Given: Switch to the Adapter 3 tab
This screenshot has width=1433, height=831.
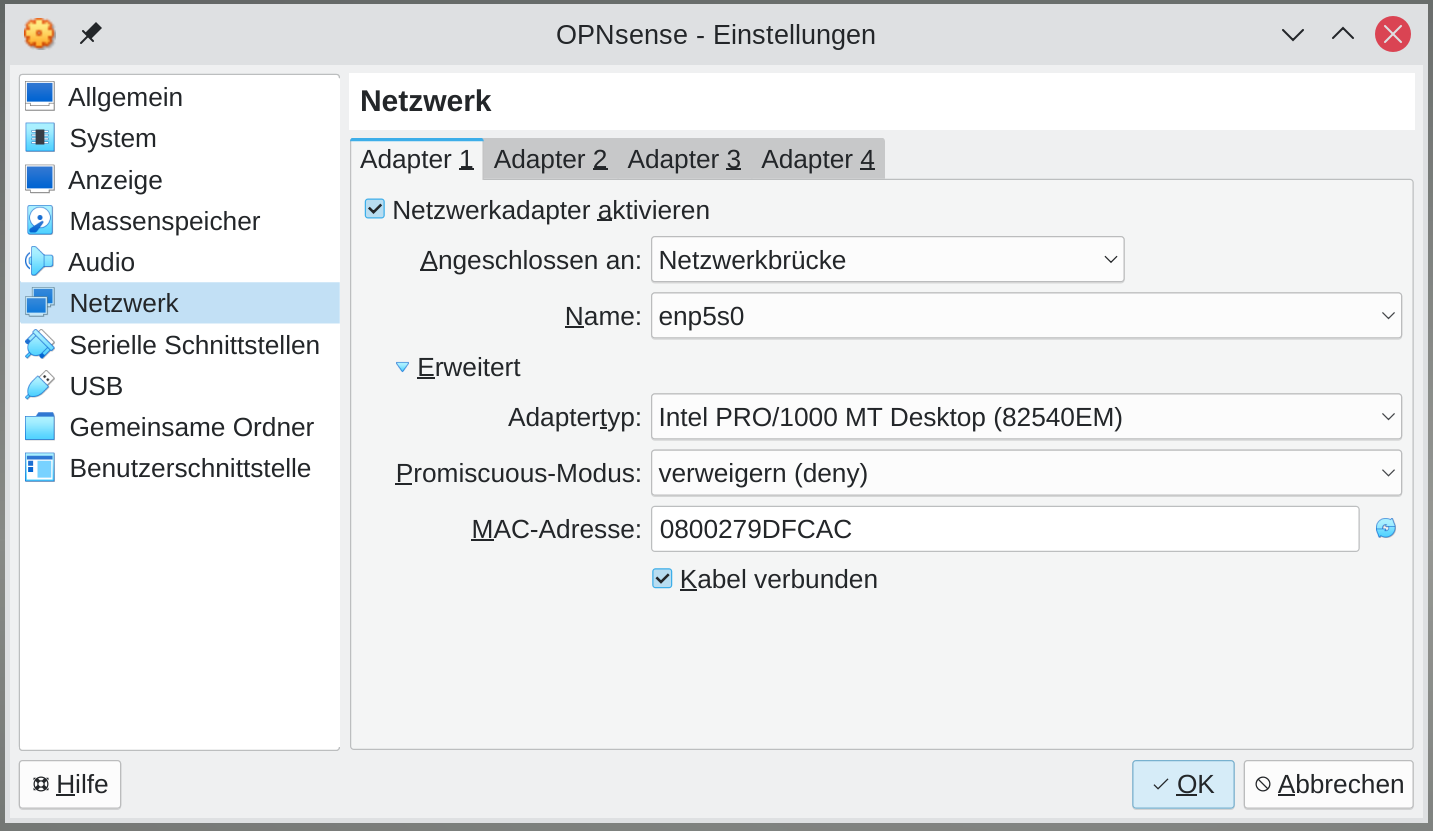Looking at the screenshot, I should click(x=684, y=159).
